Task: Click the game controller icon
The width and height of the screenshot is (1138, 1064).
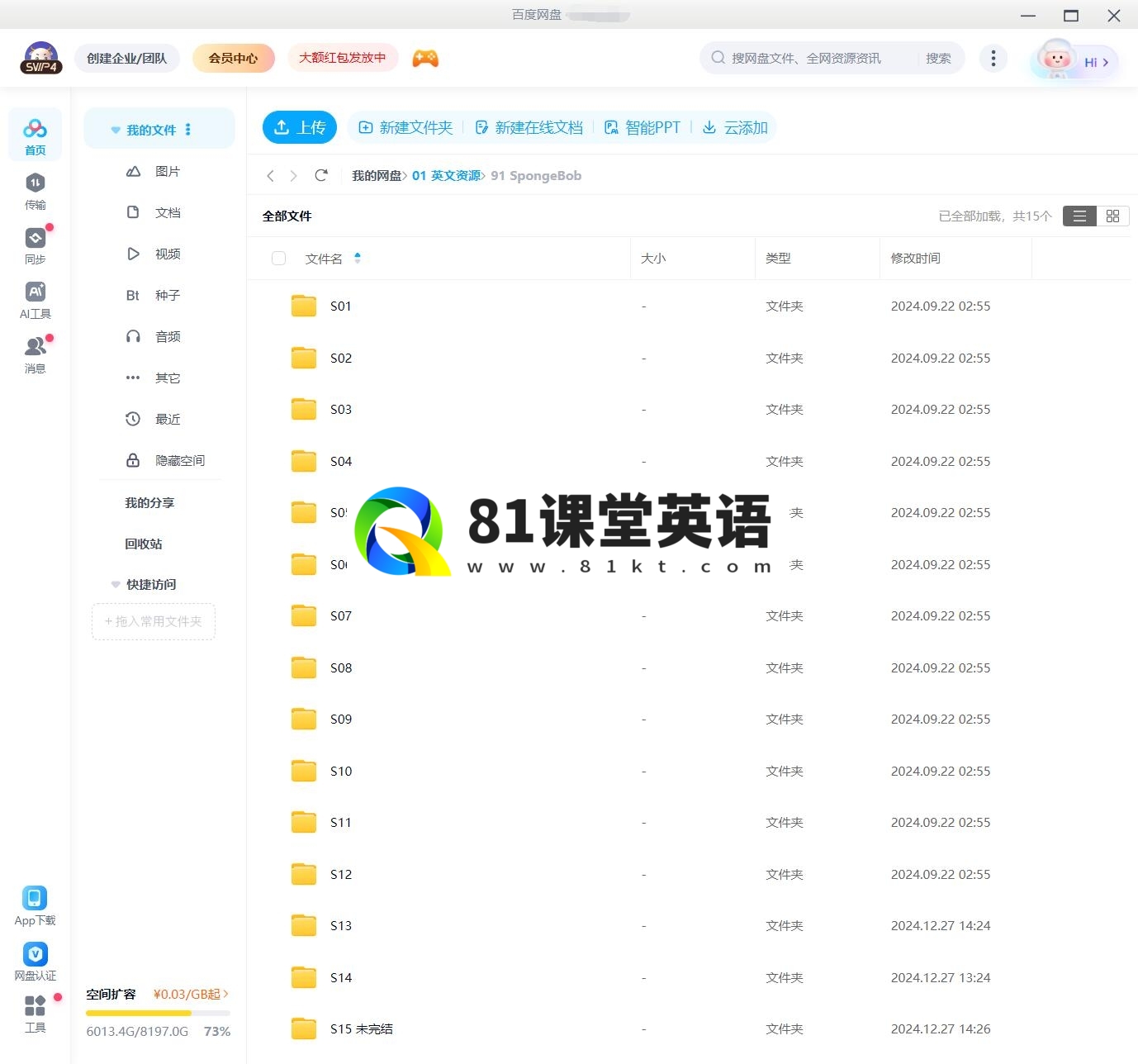Action: point(425,58)
